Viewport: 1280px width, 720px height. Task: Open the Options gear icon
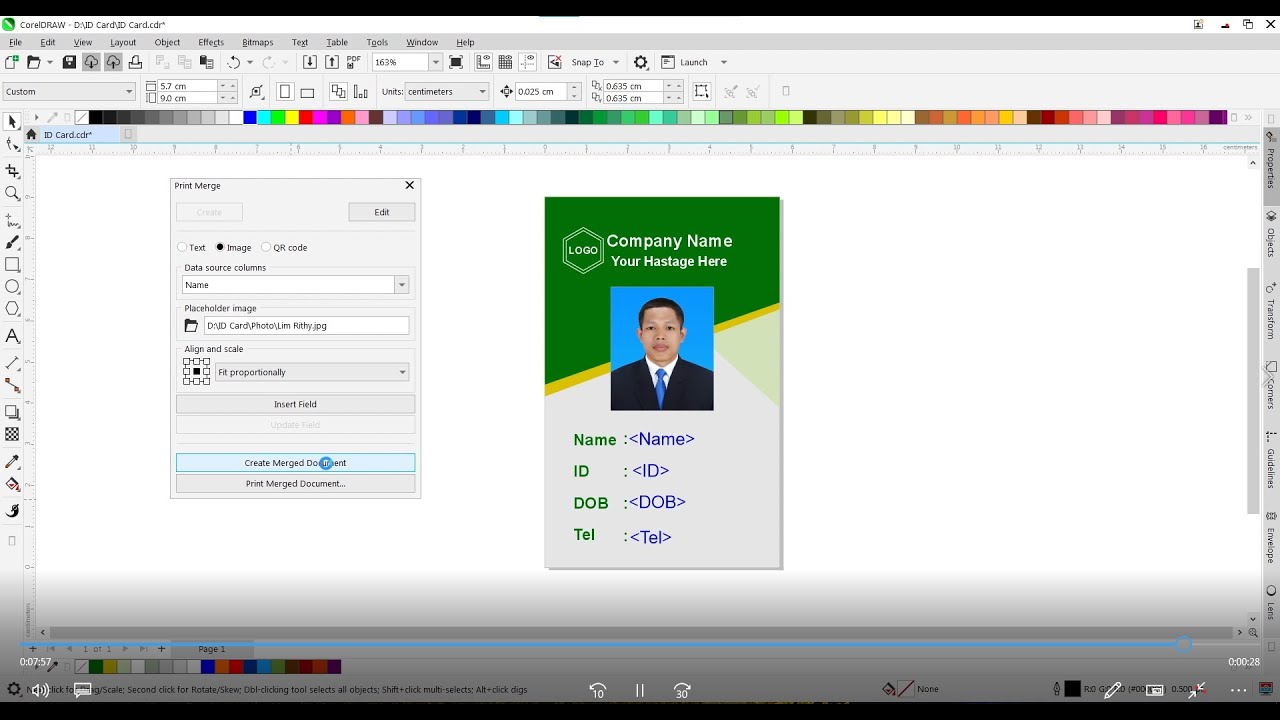[641, 62]
